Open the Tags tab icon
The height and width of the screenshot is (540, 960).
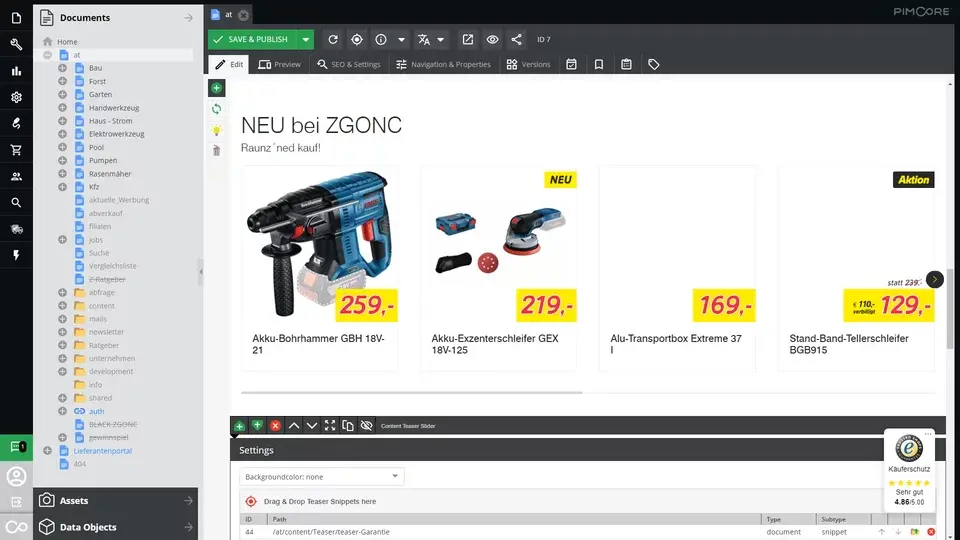654,64
